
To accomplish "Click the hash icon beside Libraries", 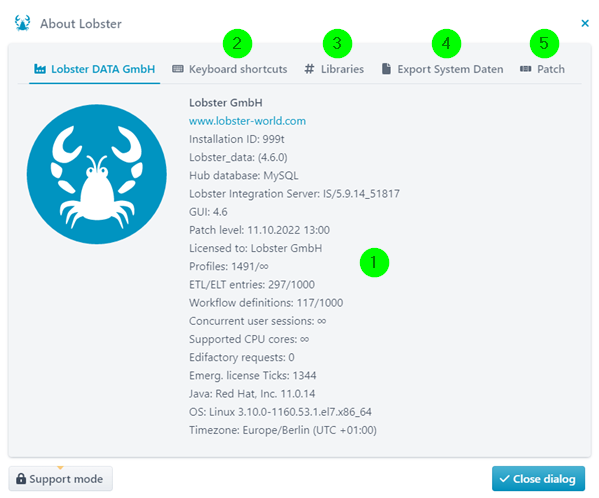I will point(309,69).
